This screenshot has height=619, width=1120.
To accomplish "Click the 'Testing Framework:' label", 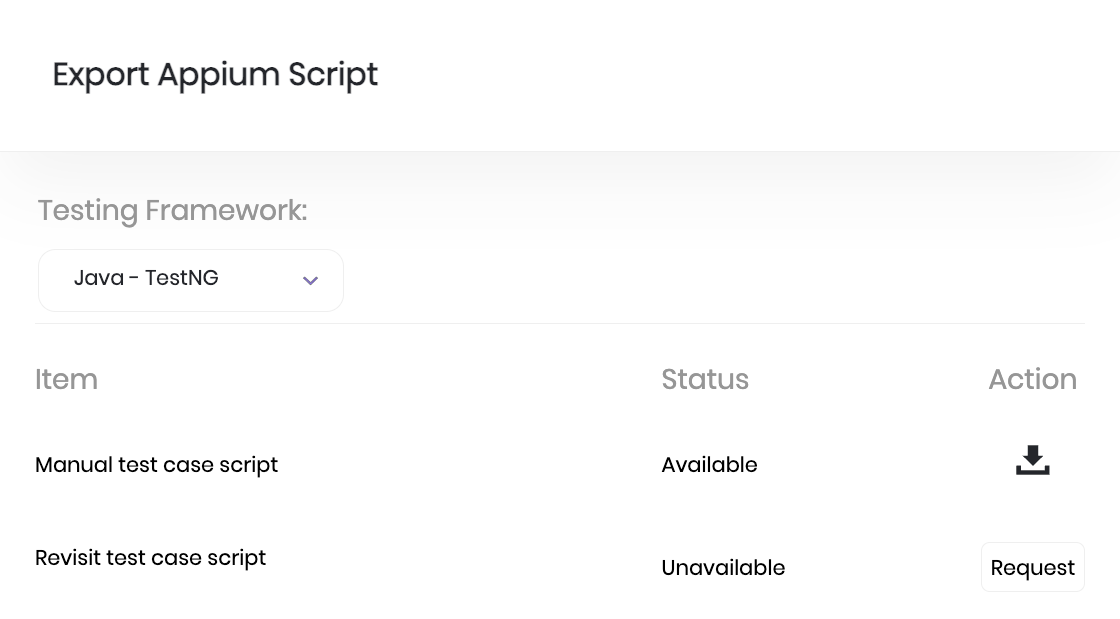I will coord(172,211).
